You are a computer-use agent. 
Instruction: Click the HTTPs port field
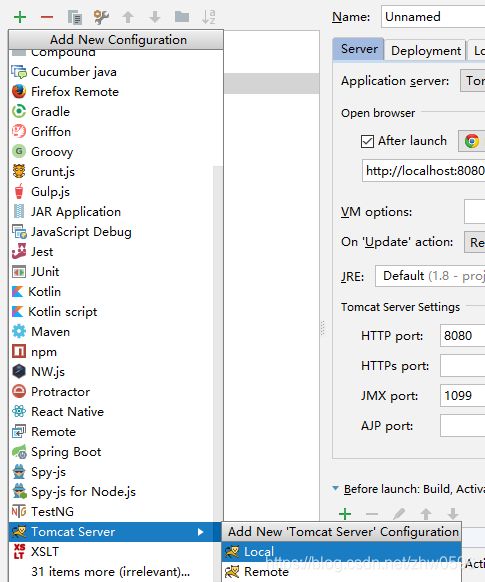(x=462, y=366)
